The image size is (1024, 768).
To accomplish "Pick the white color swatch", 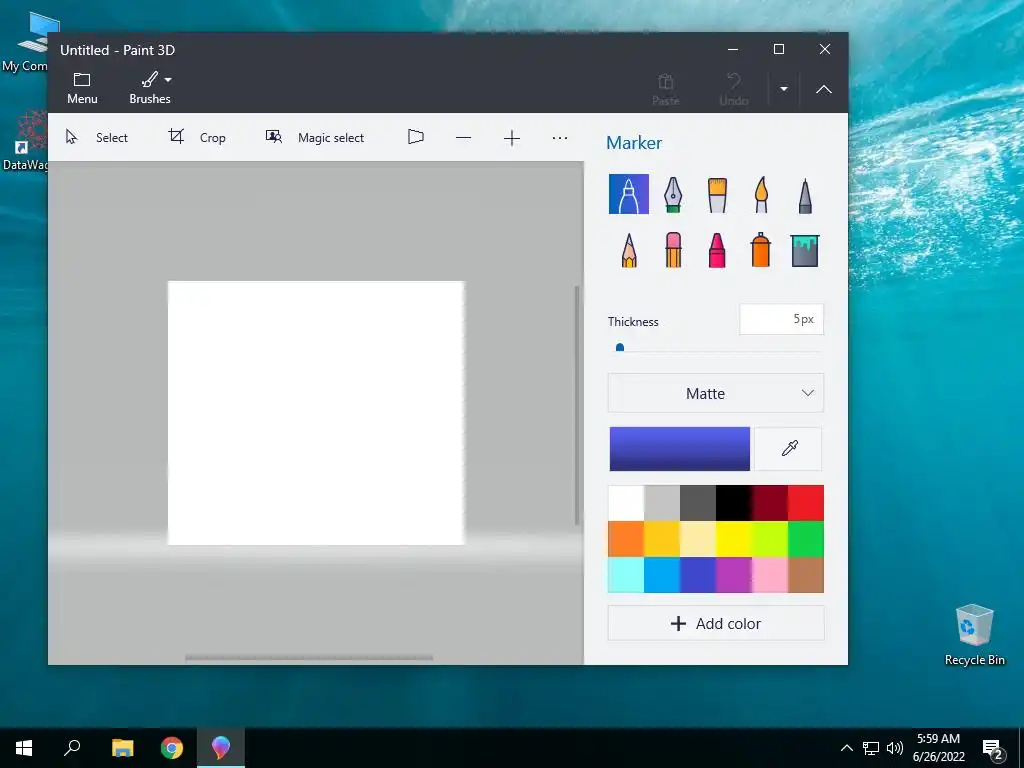I will [626, 503].
